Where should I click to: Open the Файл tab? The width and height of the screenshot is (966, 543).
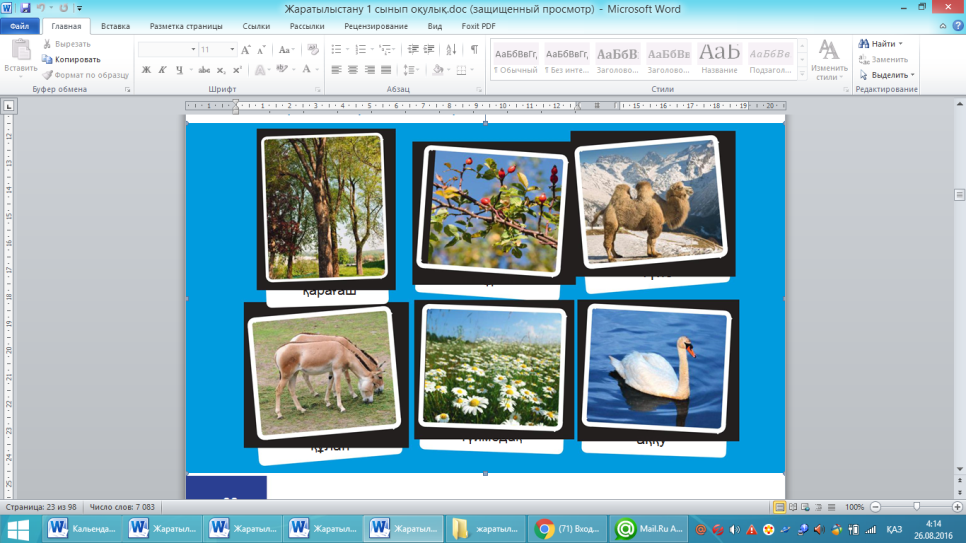point(20,27)
